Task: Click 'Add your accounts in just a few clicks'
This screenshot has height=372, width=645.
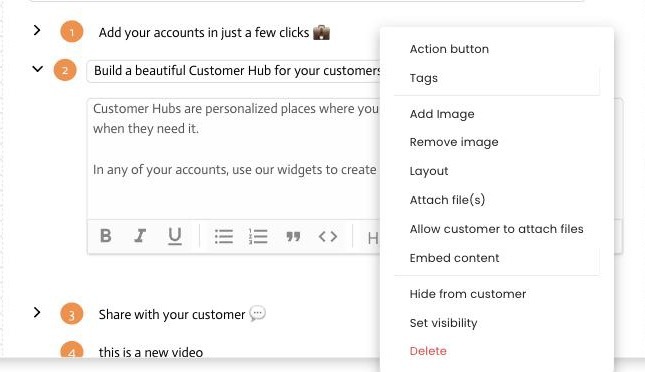Action: (204, 33)
